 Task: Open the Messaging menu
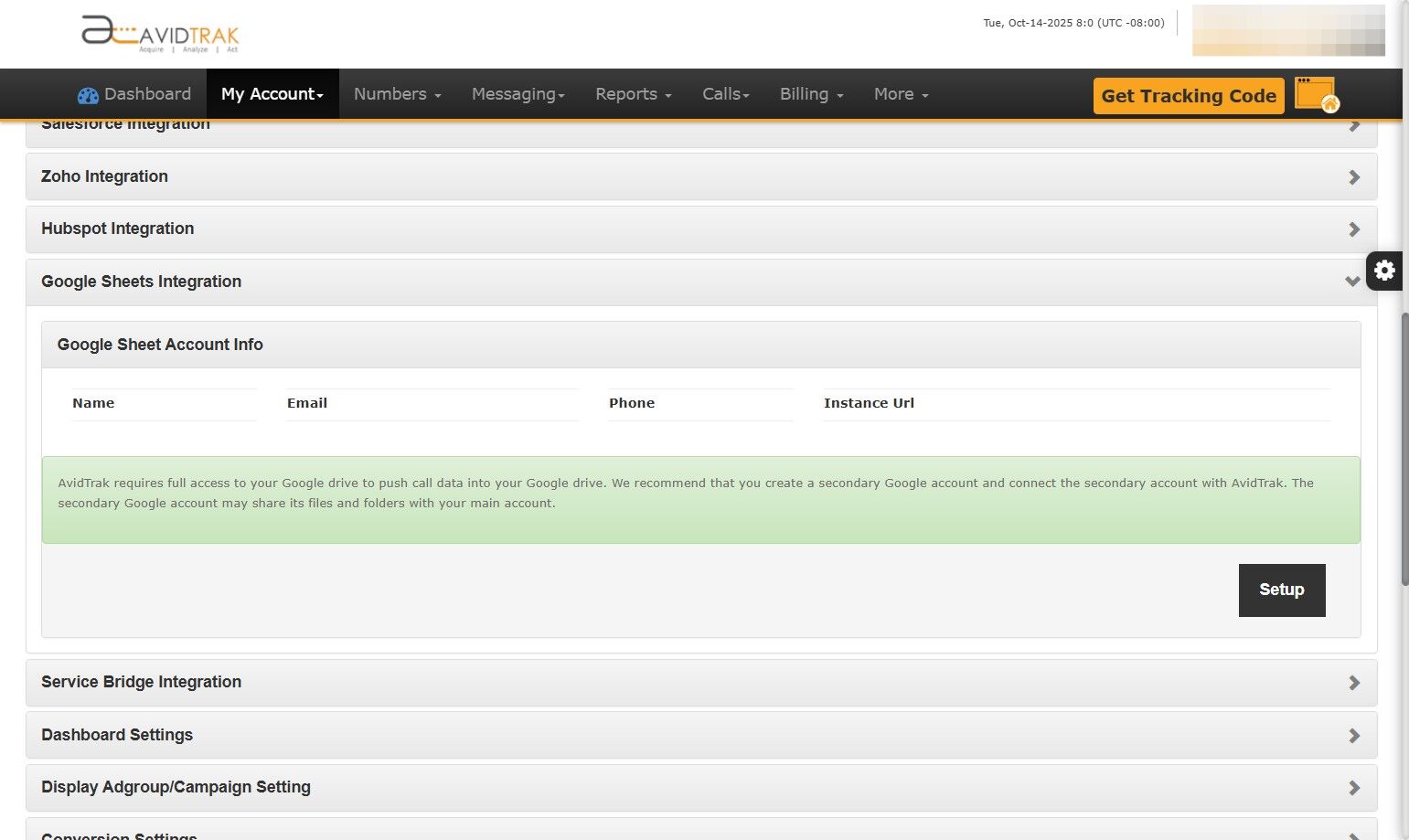point(518,94)
